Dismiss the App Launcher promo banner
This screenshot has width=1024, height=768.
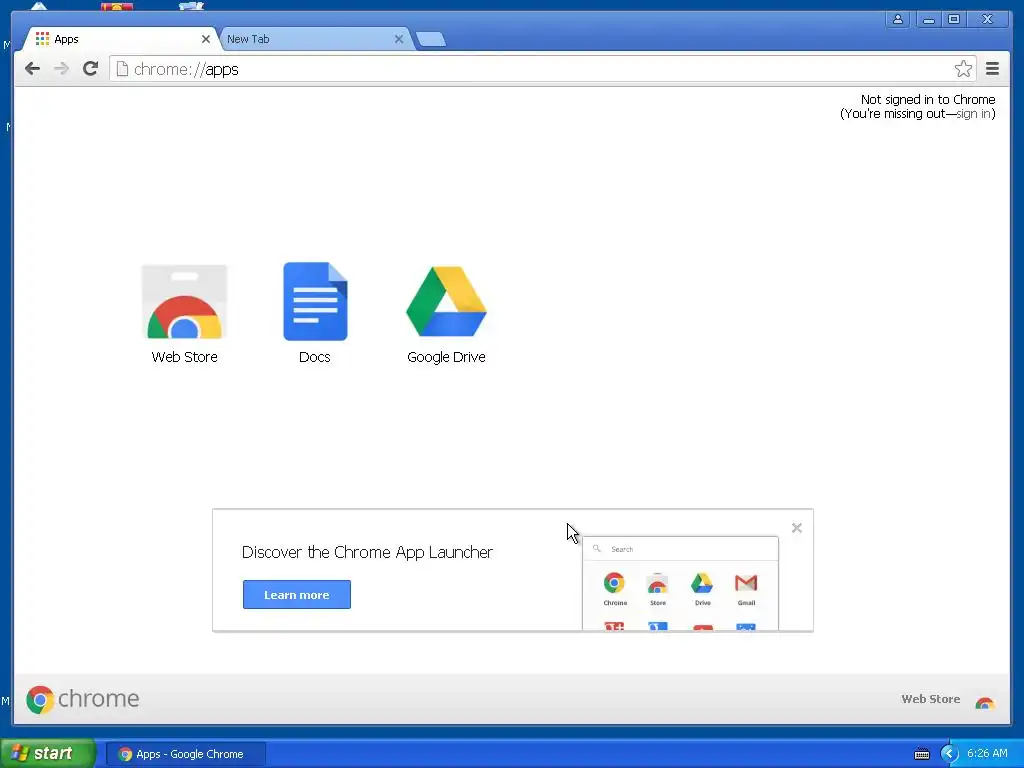pos(797,528)
